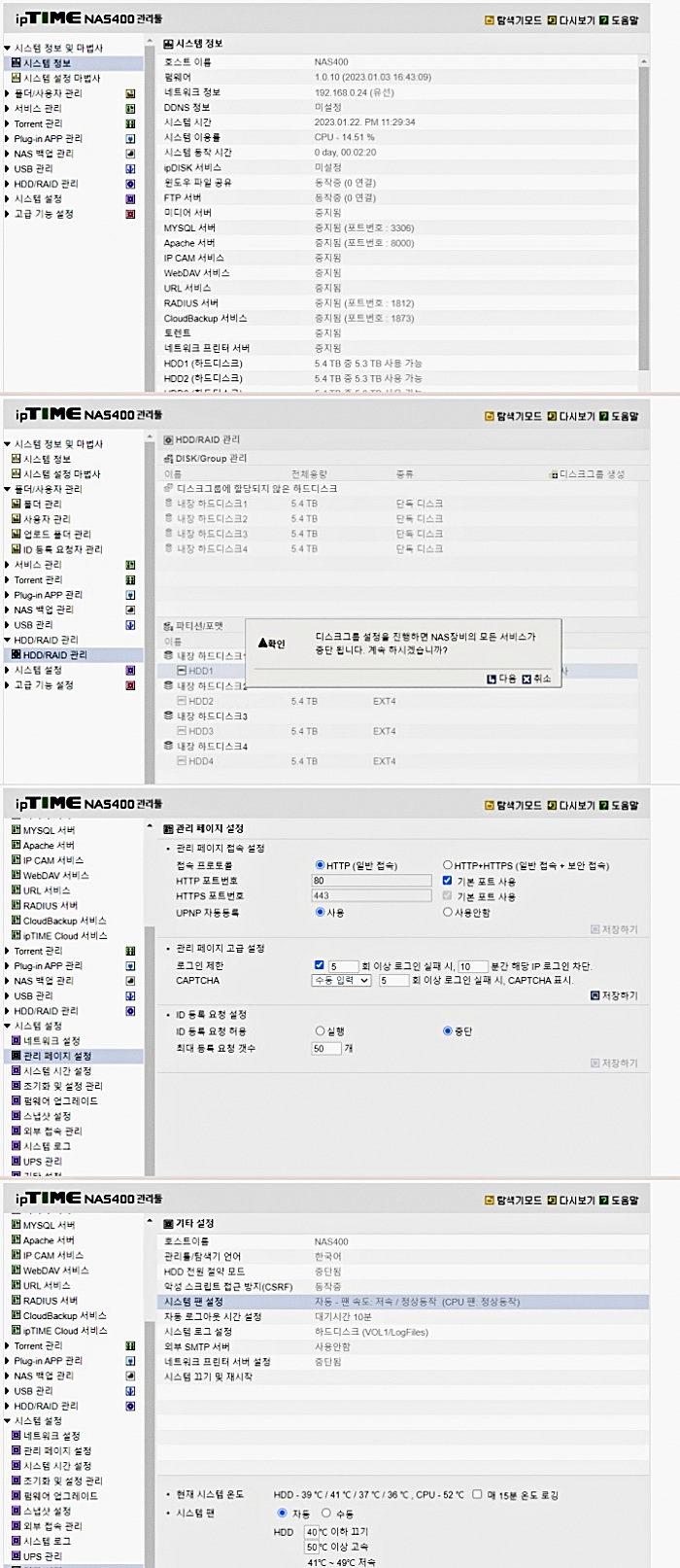Select 실행 for ID 등록 요청 허용
Image resolution: width=680 pixels, height=1568 pixels.
[320, 1031]
